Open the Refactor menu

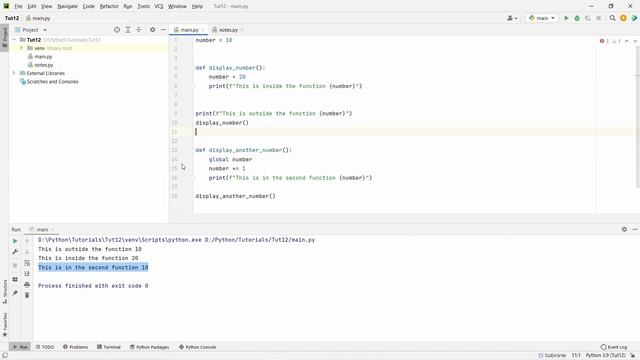(x=109, y=6)
